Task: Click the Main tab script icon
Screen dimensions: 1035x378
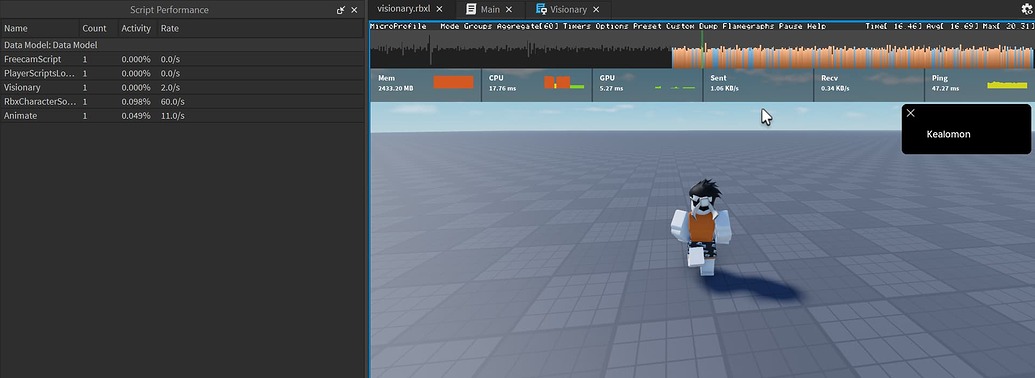Action: [x=471, y=9]
